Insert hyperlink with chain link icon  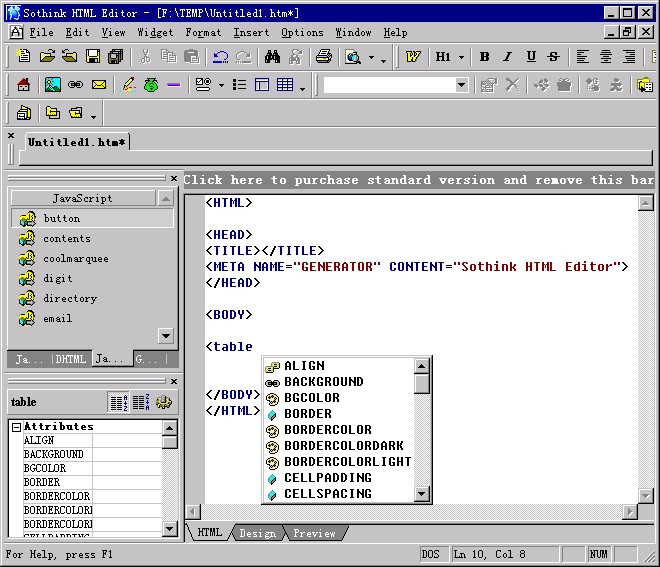pos(75,85)
